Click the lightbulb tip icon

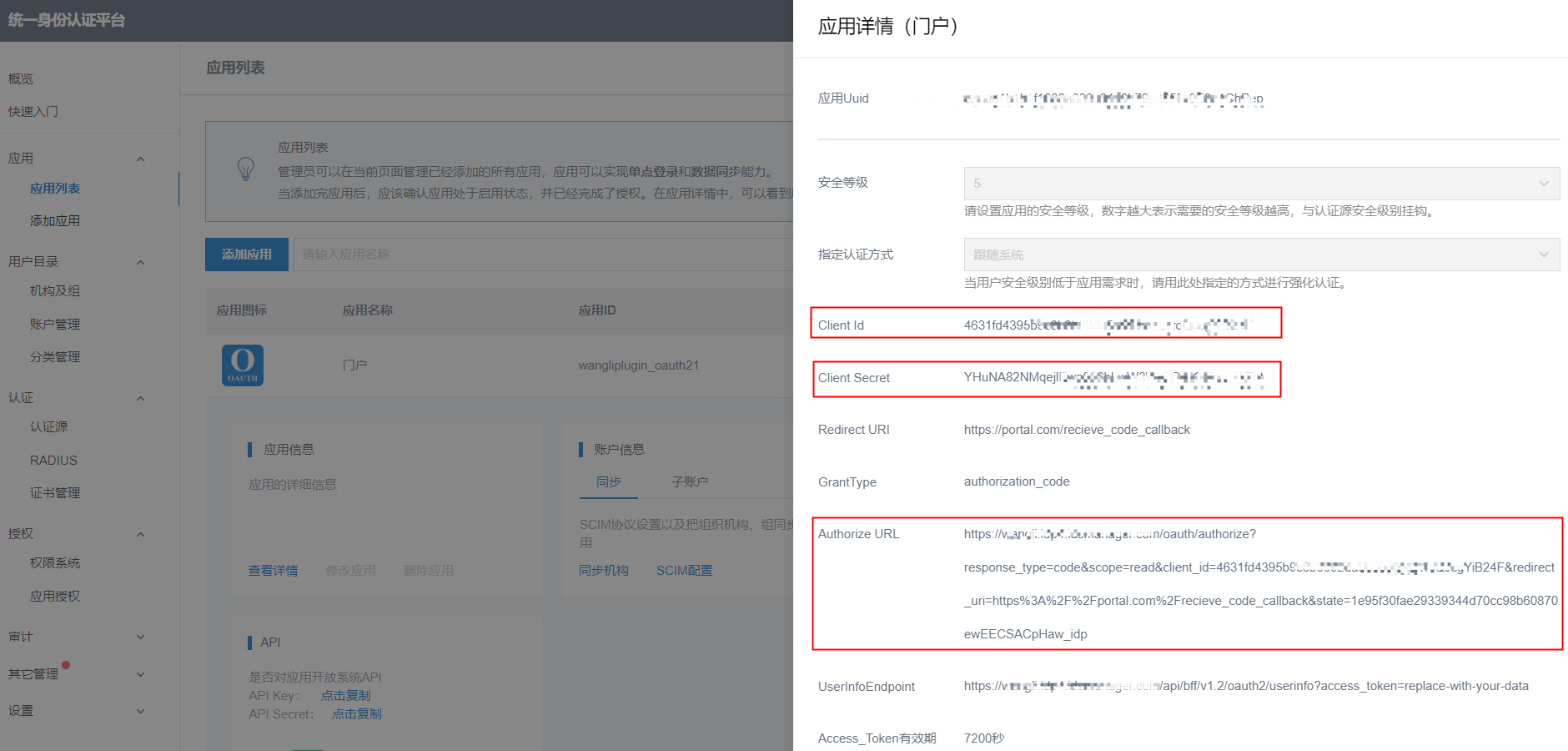point(245,169)
